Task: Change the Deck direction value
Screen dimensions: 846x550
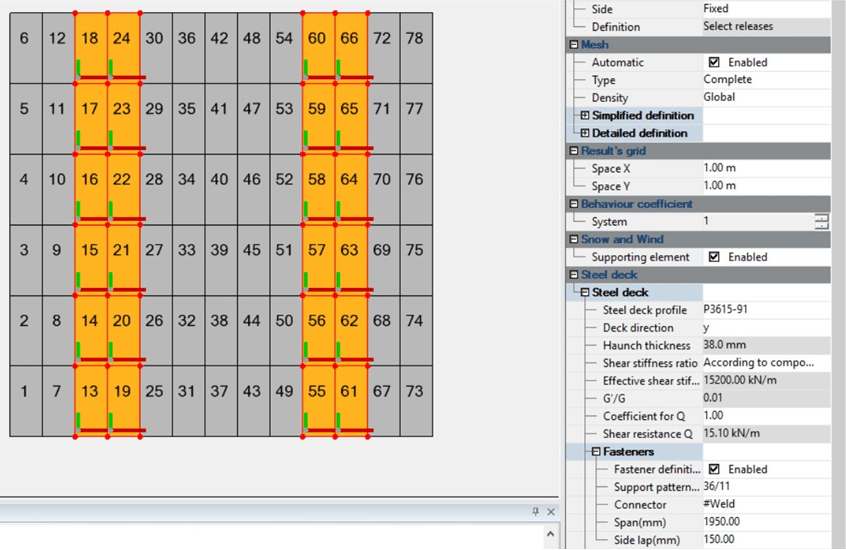Action: pyautogui.click(x=765, y=328)
